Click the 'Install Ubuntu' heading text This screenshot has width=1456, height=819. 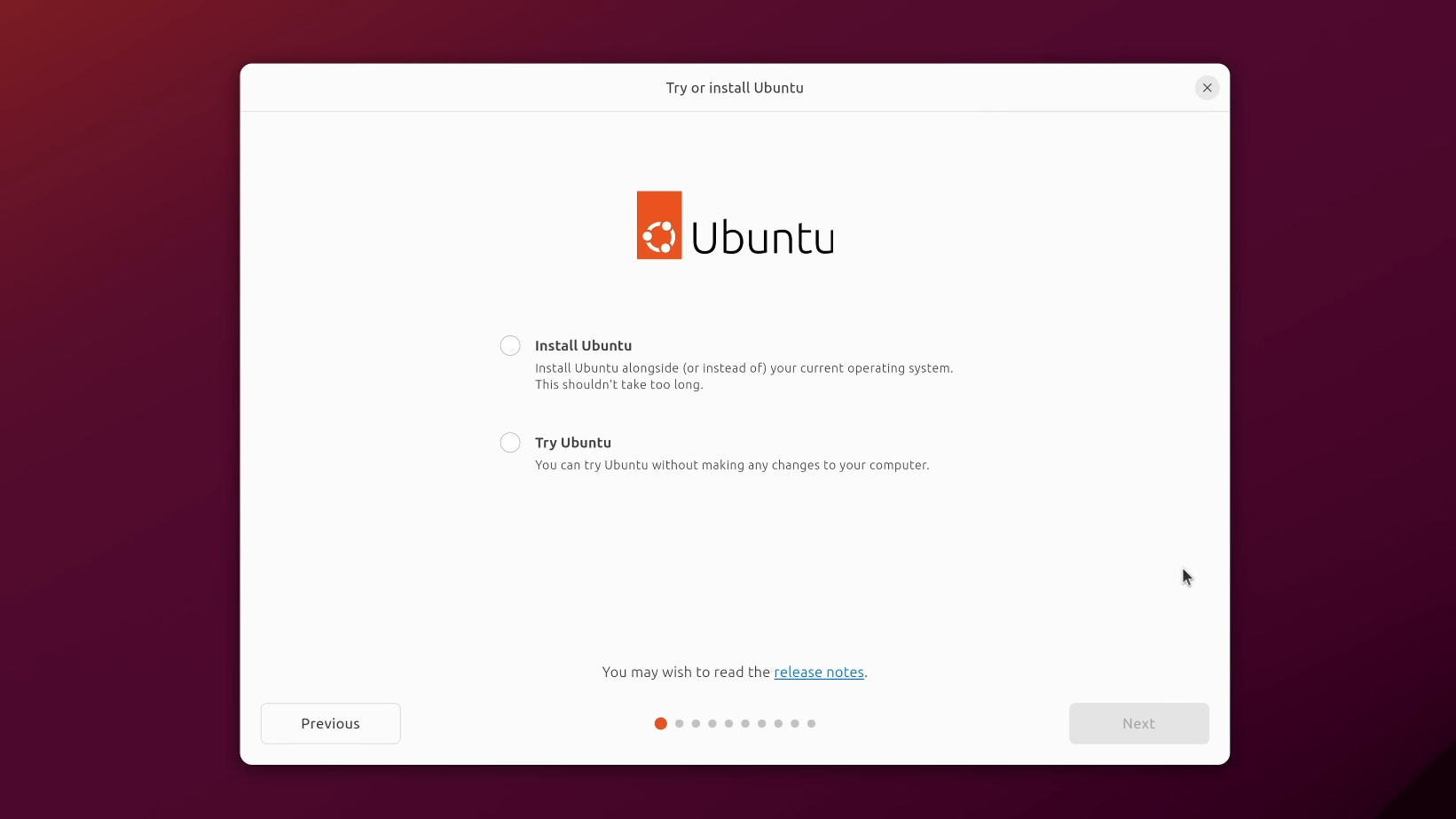(x=584, y=346)
